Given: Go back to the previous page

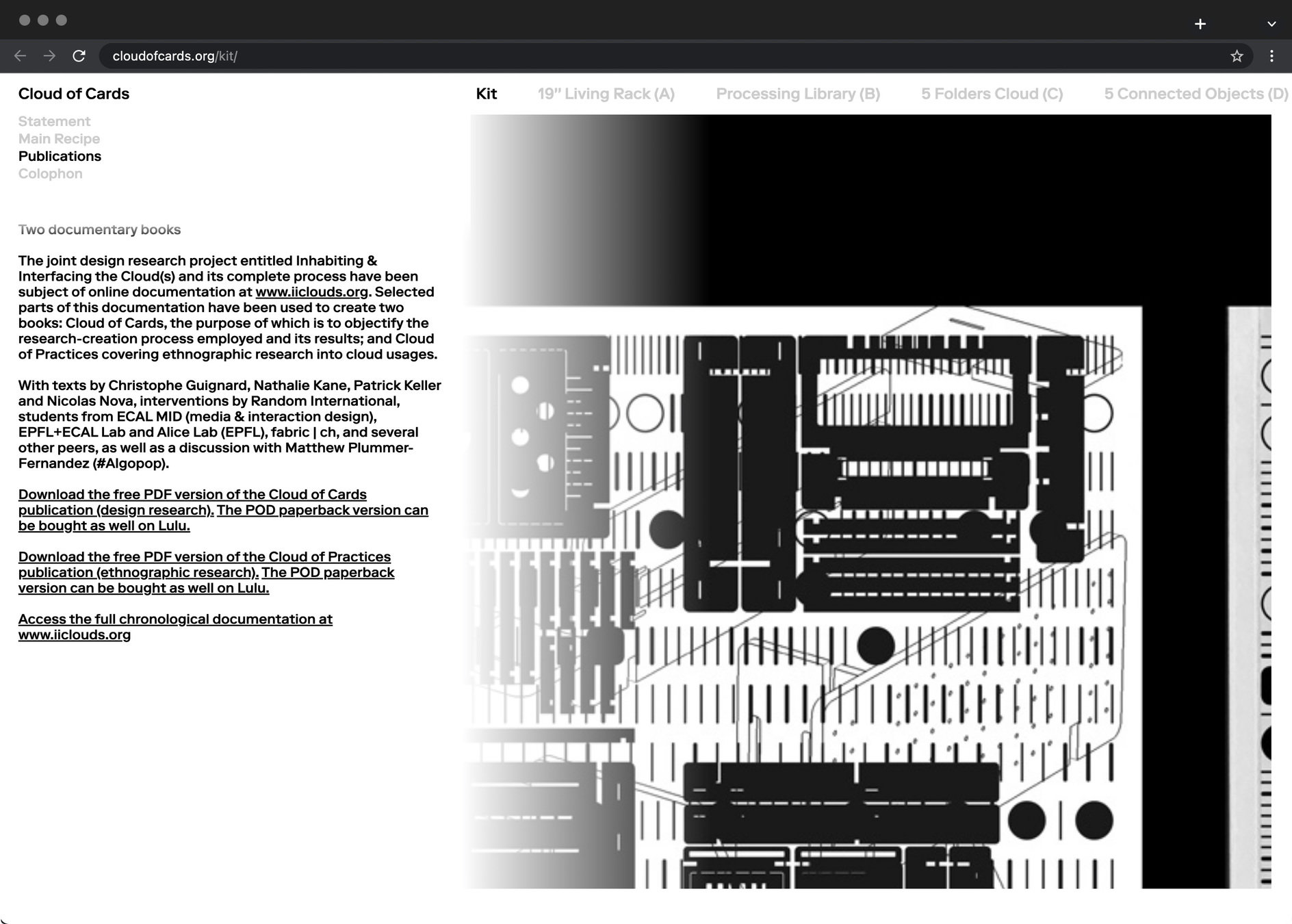Looking at the screenshot, I should point(20,56).
